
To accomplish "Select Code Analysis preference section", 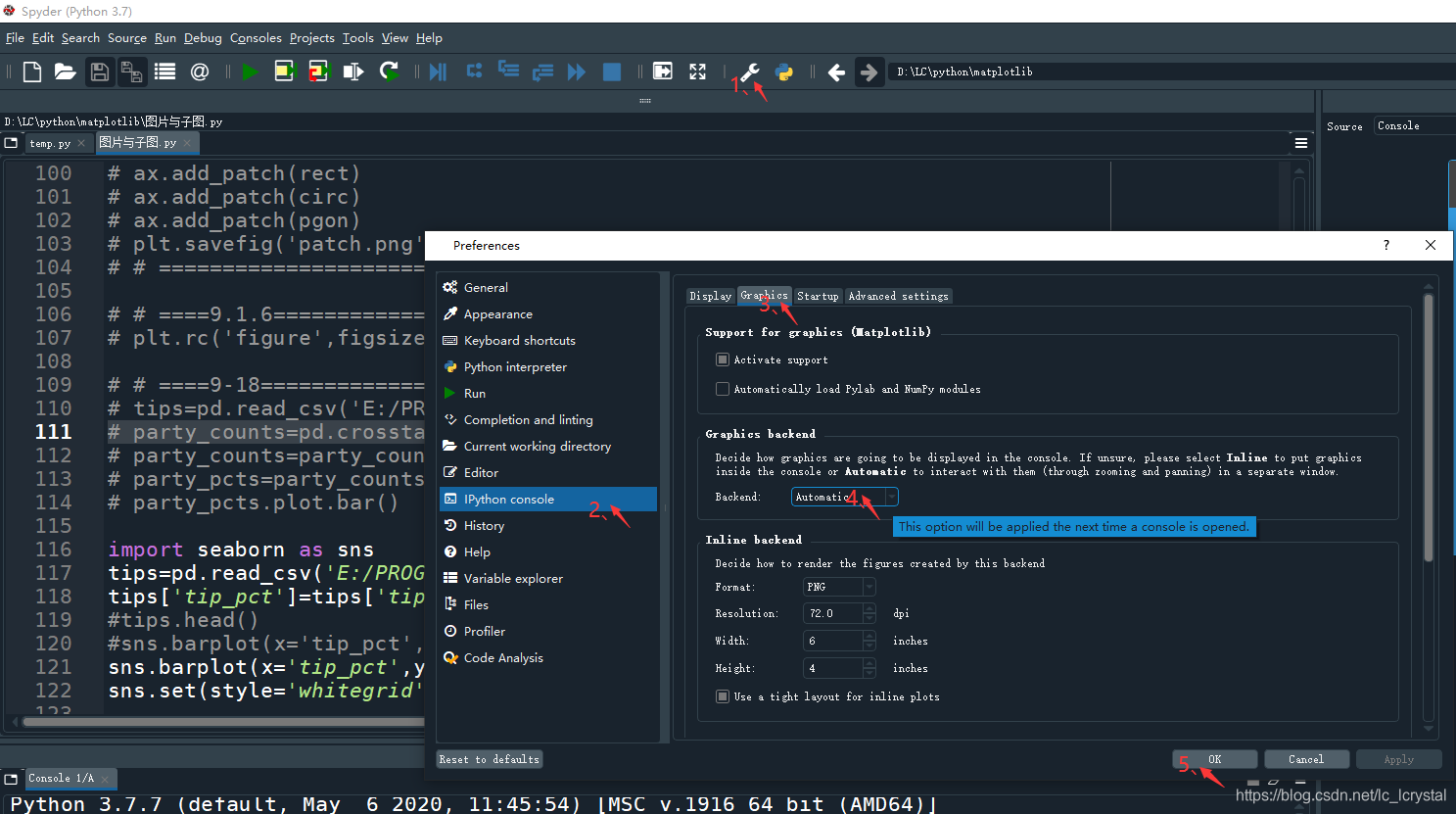I will click(x=547, y=657).
